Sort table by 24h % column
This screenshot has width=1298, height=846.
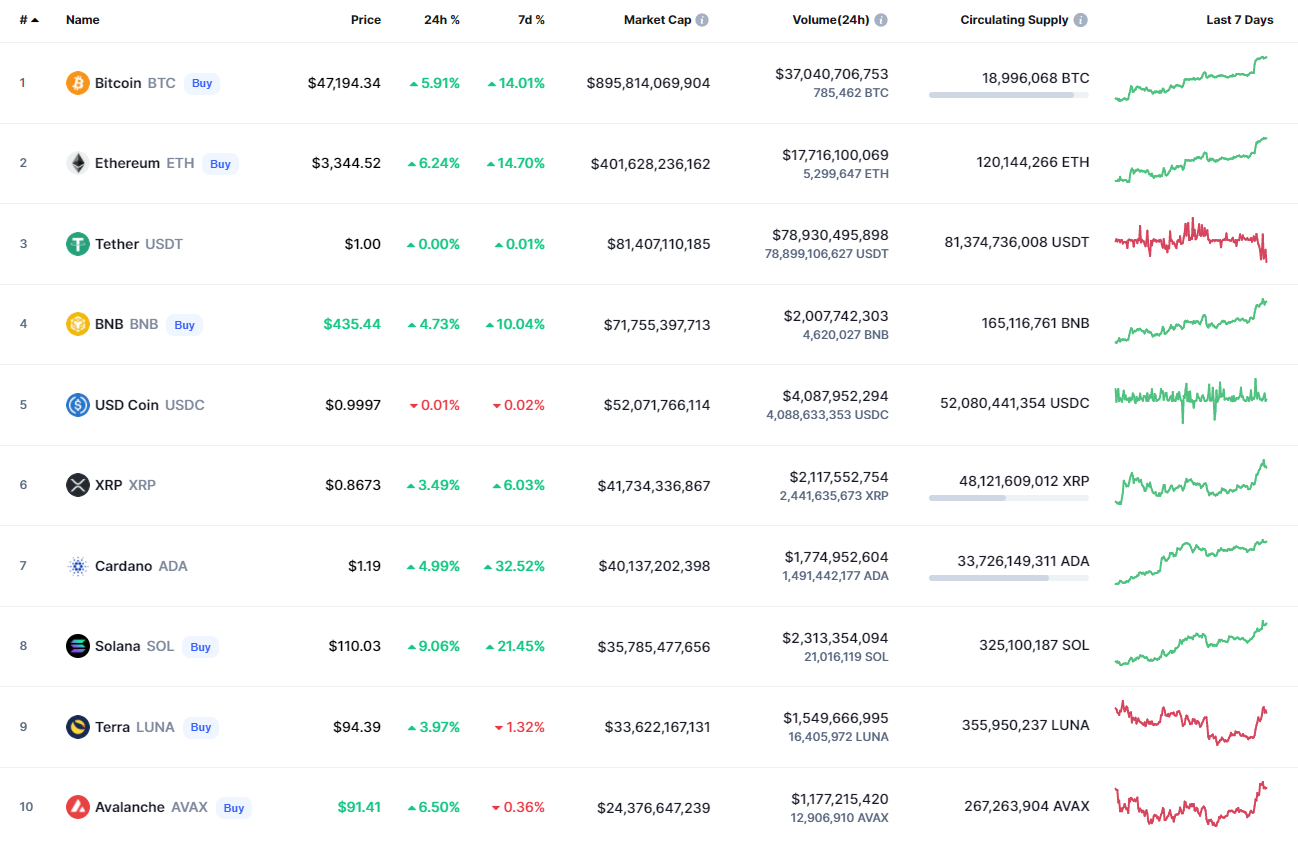441,20
